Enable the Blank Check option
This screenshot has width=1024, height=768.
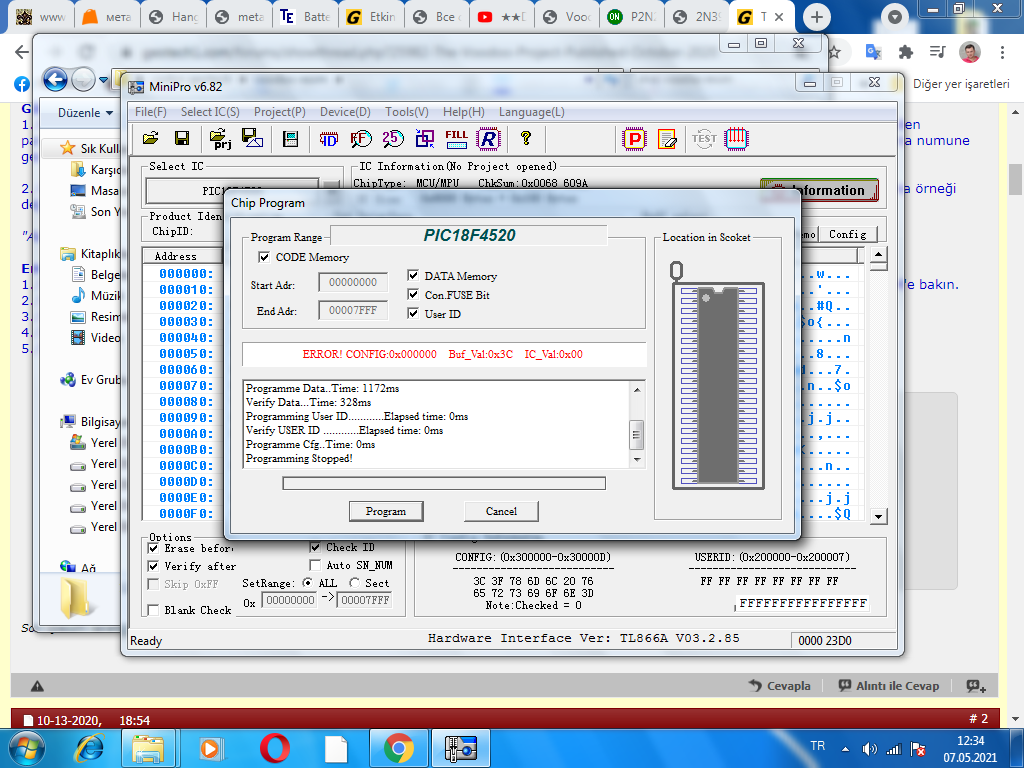[154, 610]
